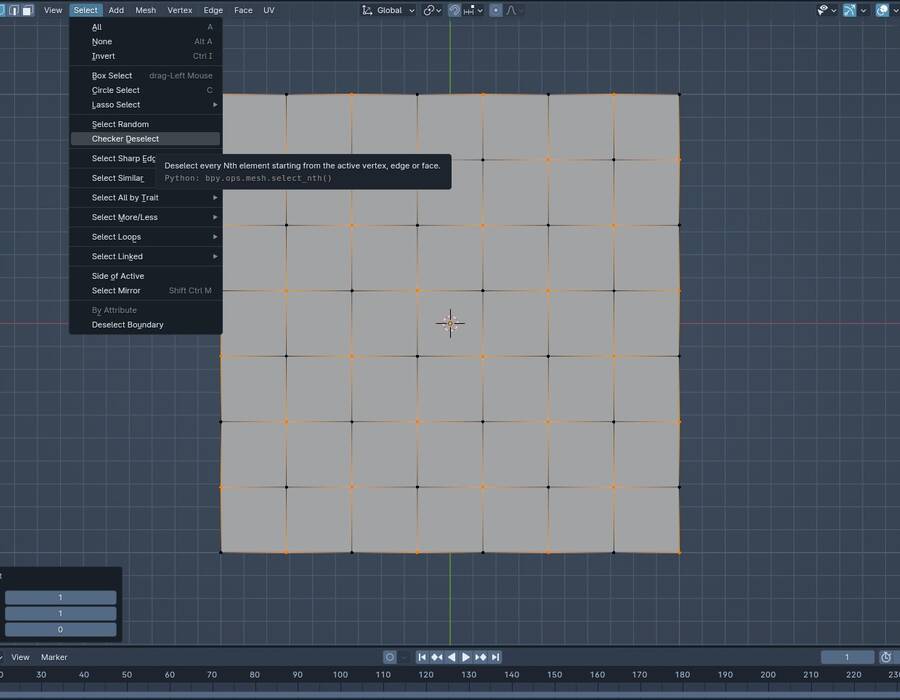Jump to the previous keyframe
Image resolution: width=900 pixels, height=700 pixels.
point(437,657)
